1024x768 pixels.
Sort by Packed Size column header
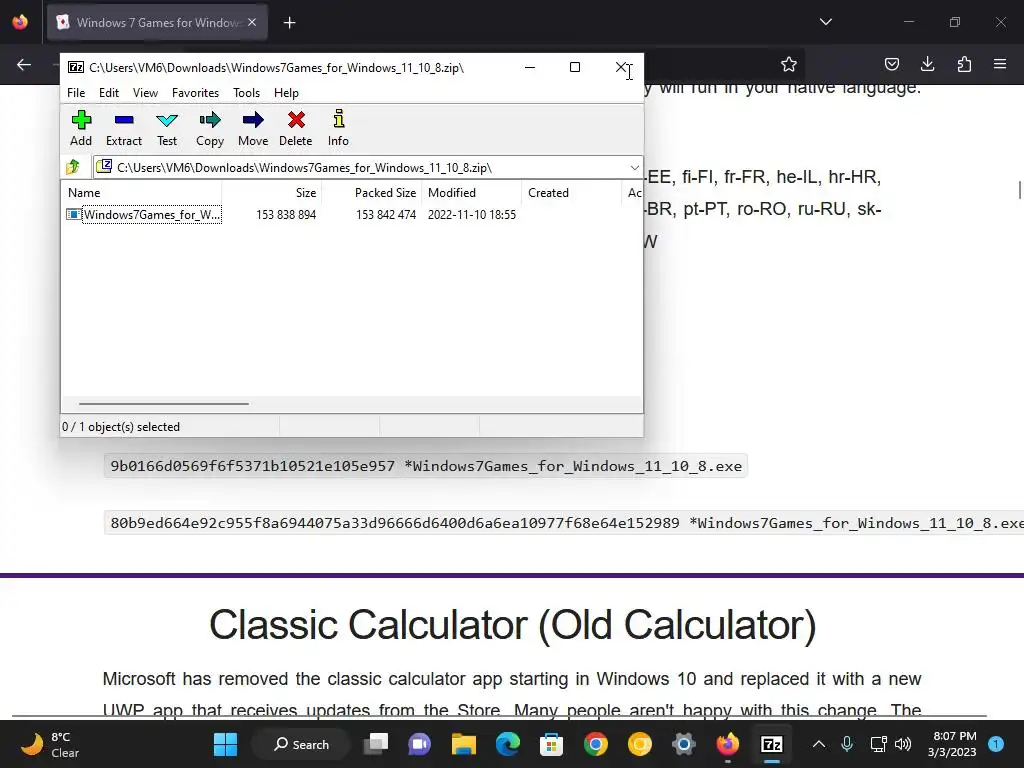click(372, 193)
